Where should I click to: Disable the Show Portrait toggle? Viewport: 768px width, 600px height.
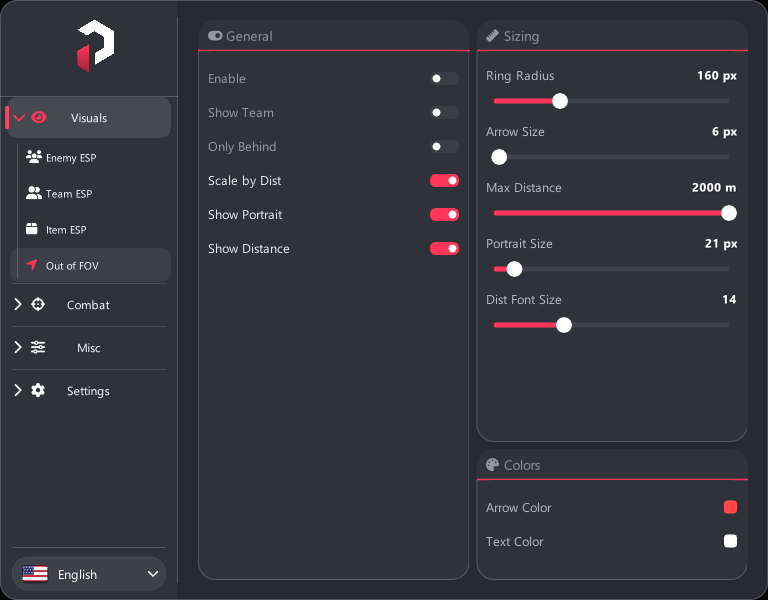click(444, 215)
